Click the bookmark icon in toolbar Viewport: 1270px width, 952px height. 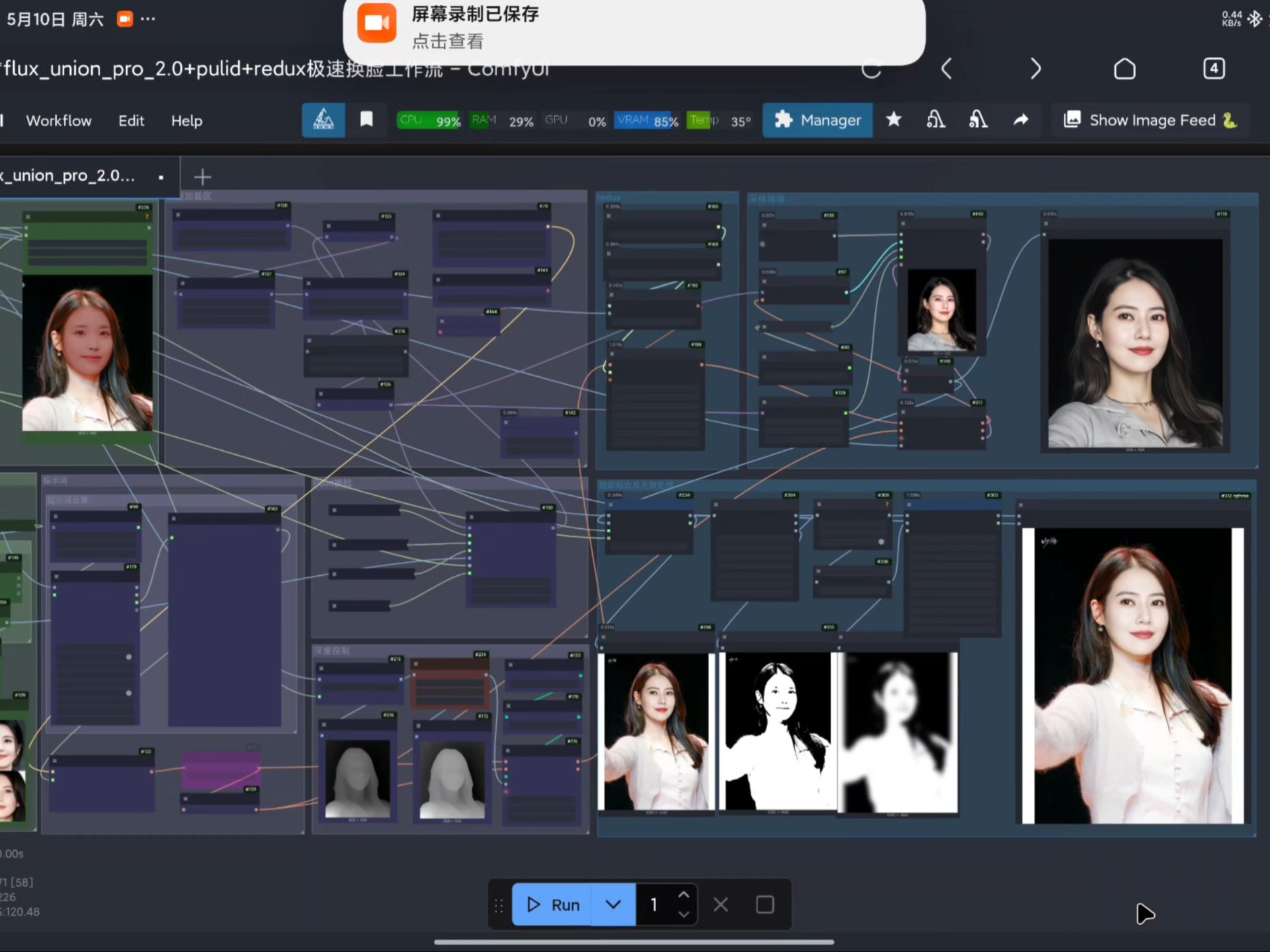coord(366,119)
